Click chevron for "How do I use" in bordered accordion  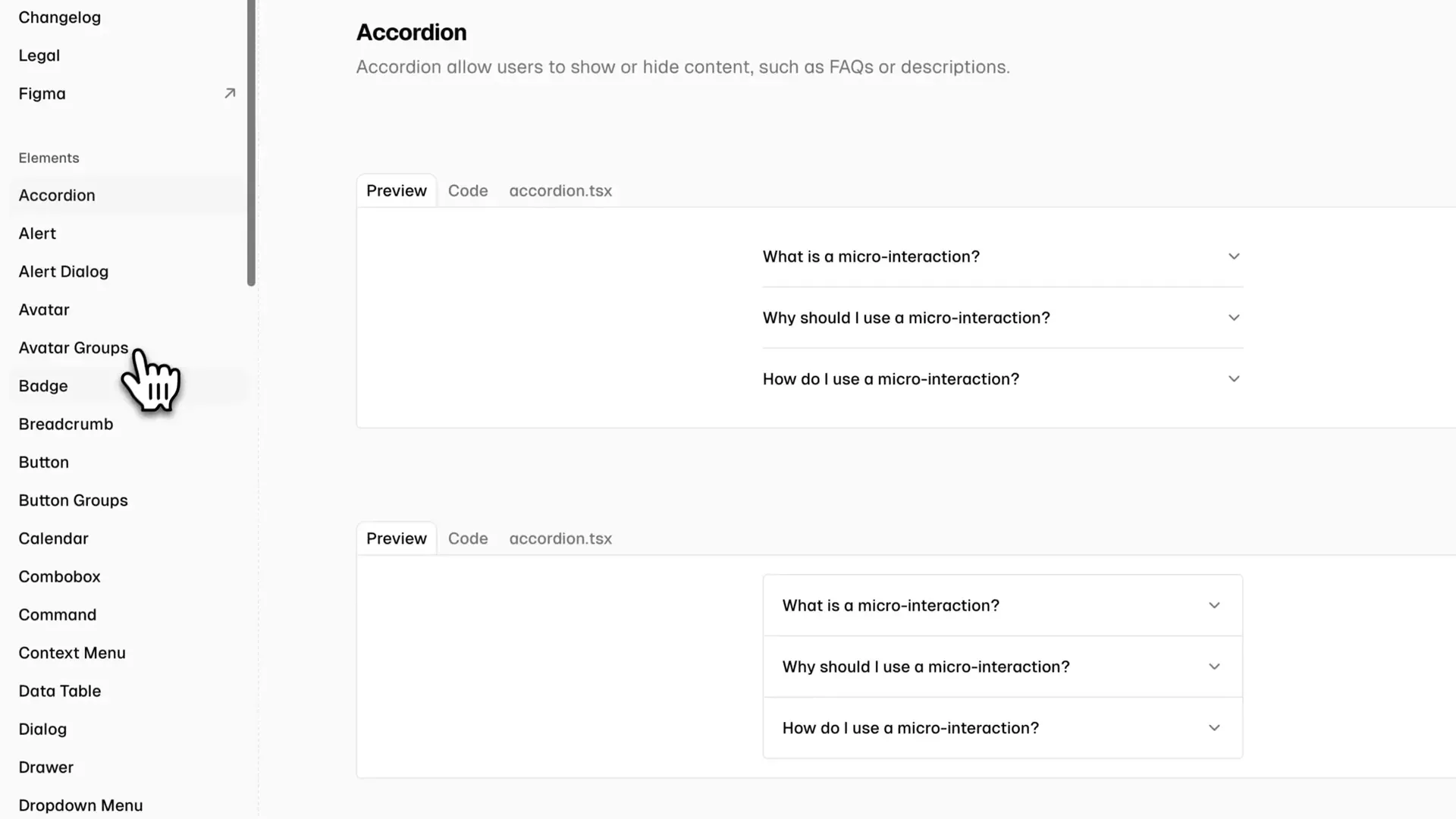point(1214,728)
